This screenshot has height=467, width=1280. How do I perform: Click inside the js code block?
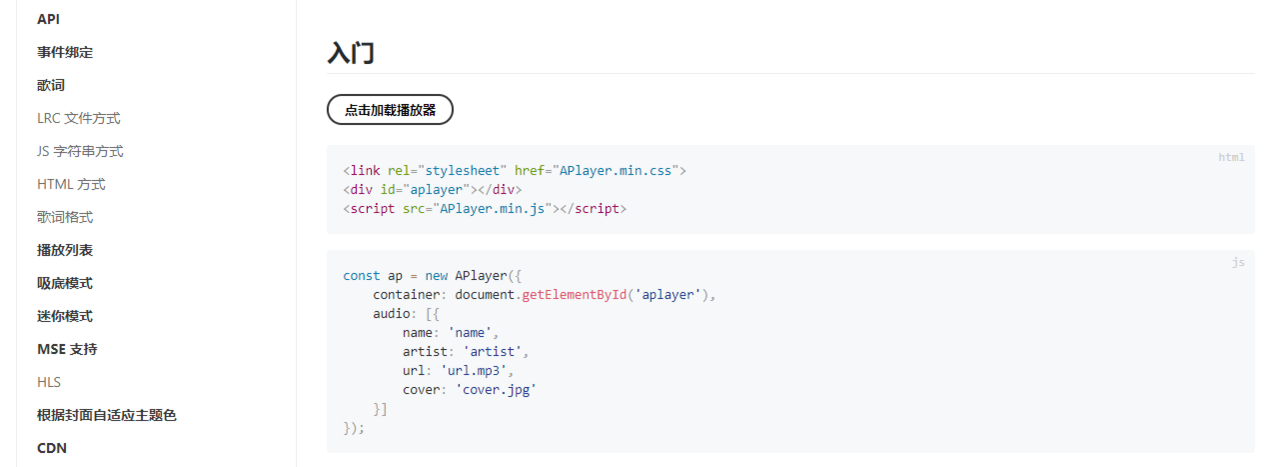point(790,351)
